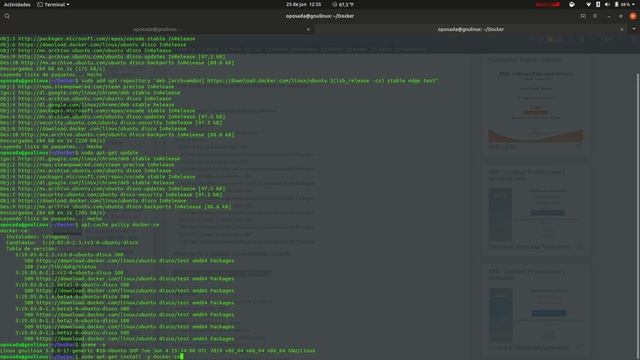Click the rc2 docker-ce version line
The width and height of the screenshot is (640, 360).
(x=69, y=273)
